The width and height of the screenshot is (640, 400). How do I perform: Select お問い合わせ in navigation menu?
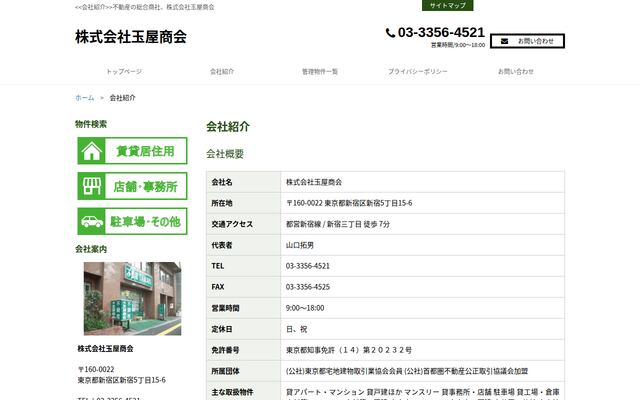(x=516, y=71)
